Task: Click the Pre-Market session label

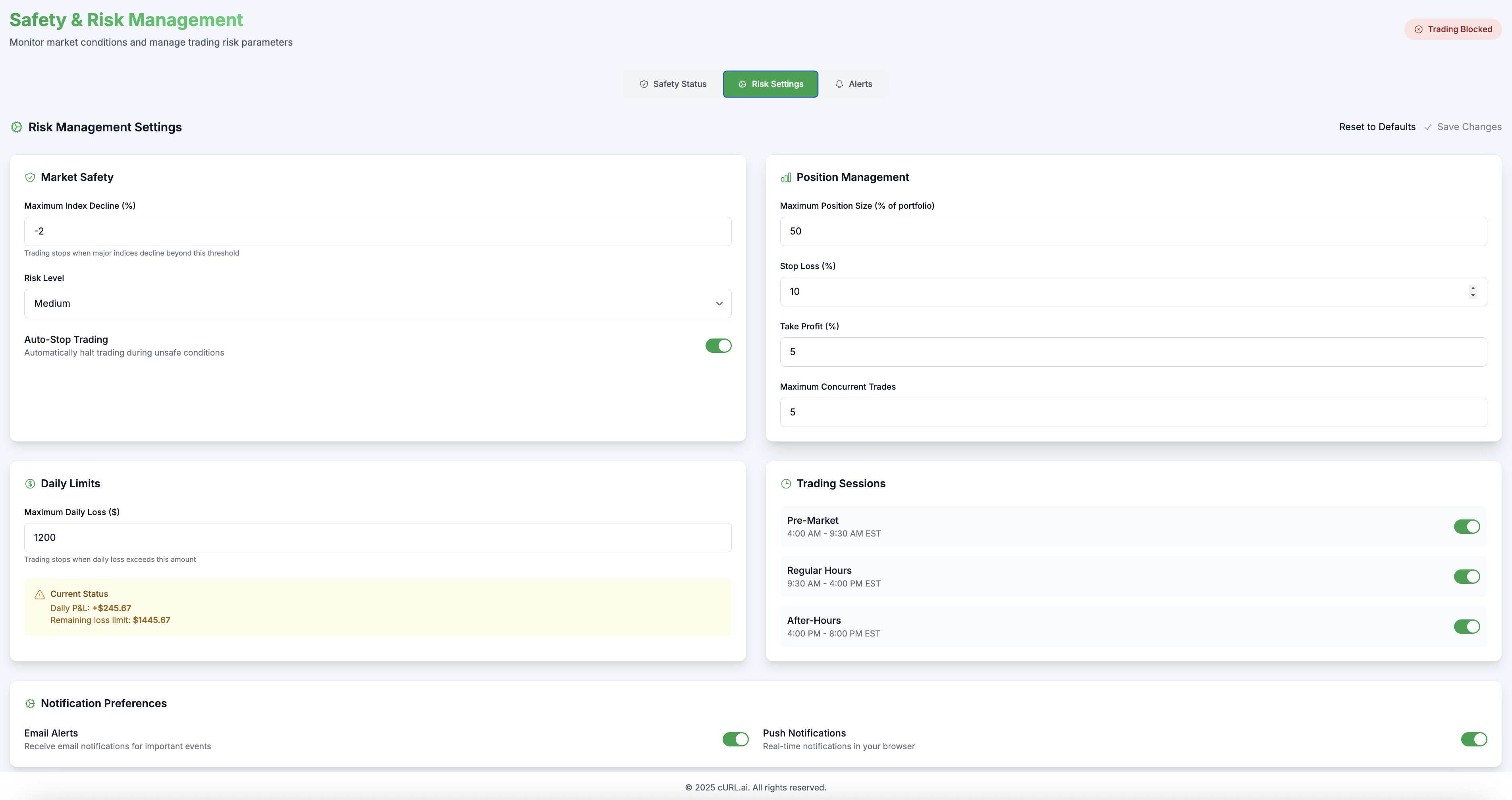Action: 812,521
